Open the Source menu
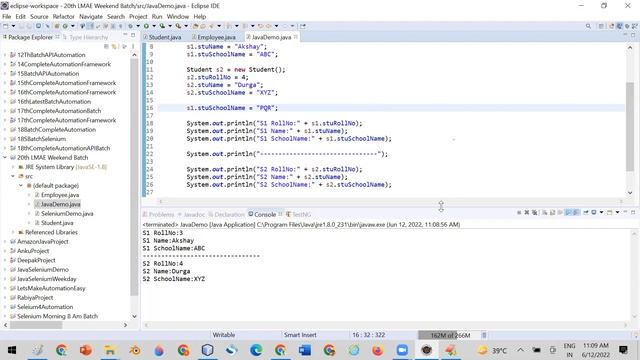 click(x=39, y=16)
